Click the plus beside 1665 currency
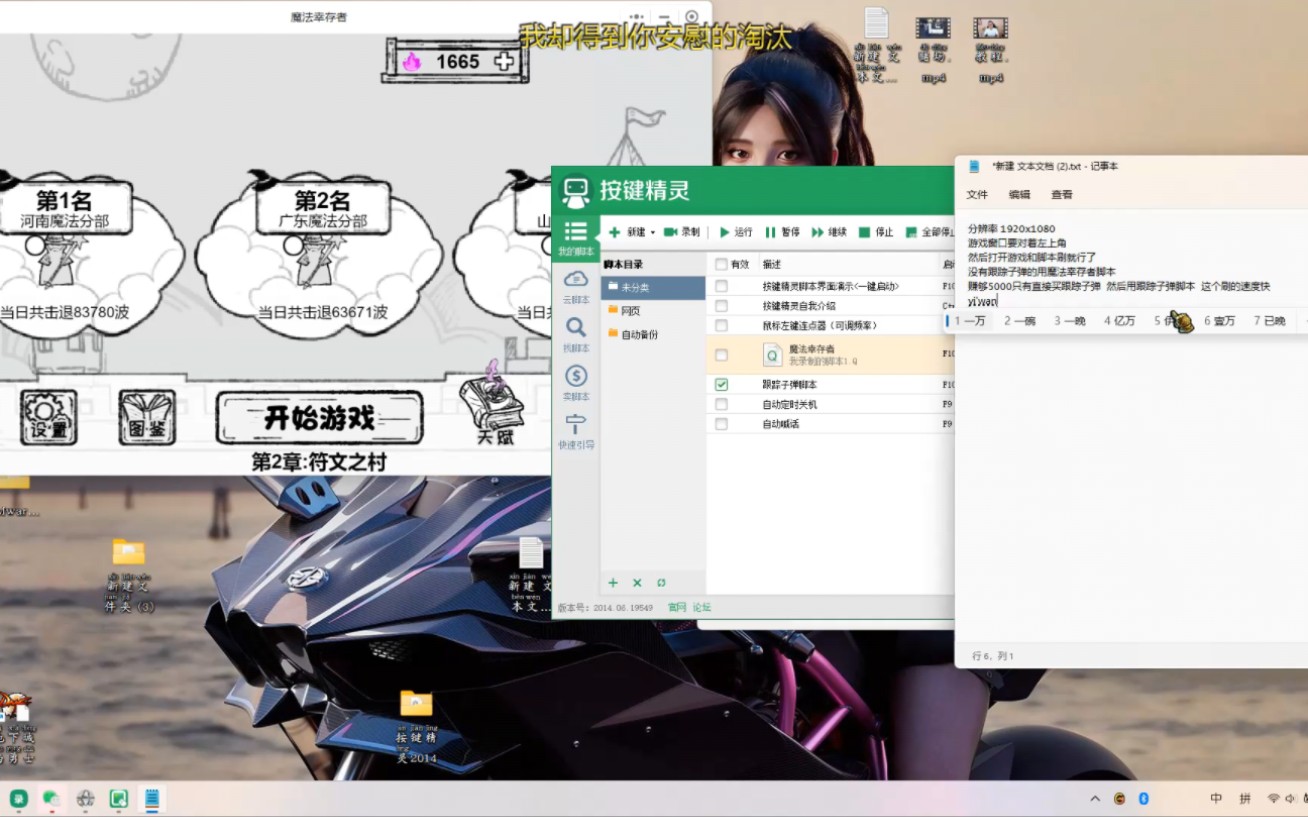This screenshot has width=1308, height=817. (x=504, y=62)
